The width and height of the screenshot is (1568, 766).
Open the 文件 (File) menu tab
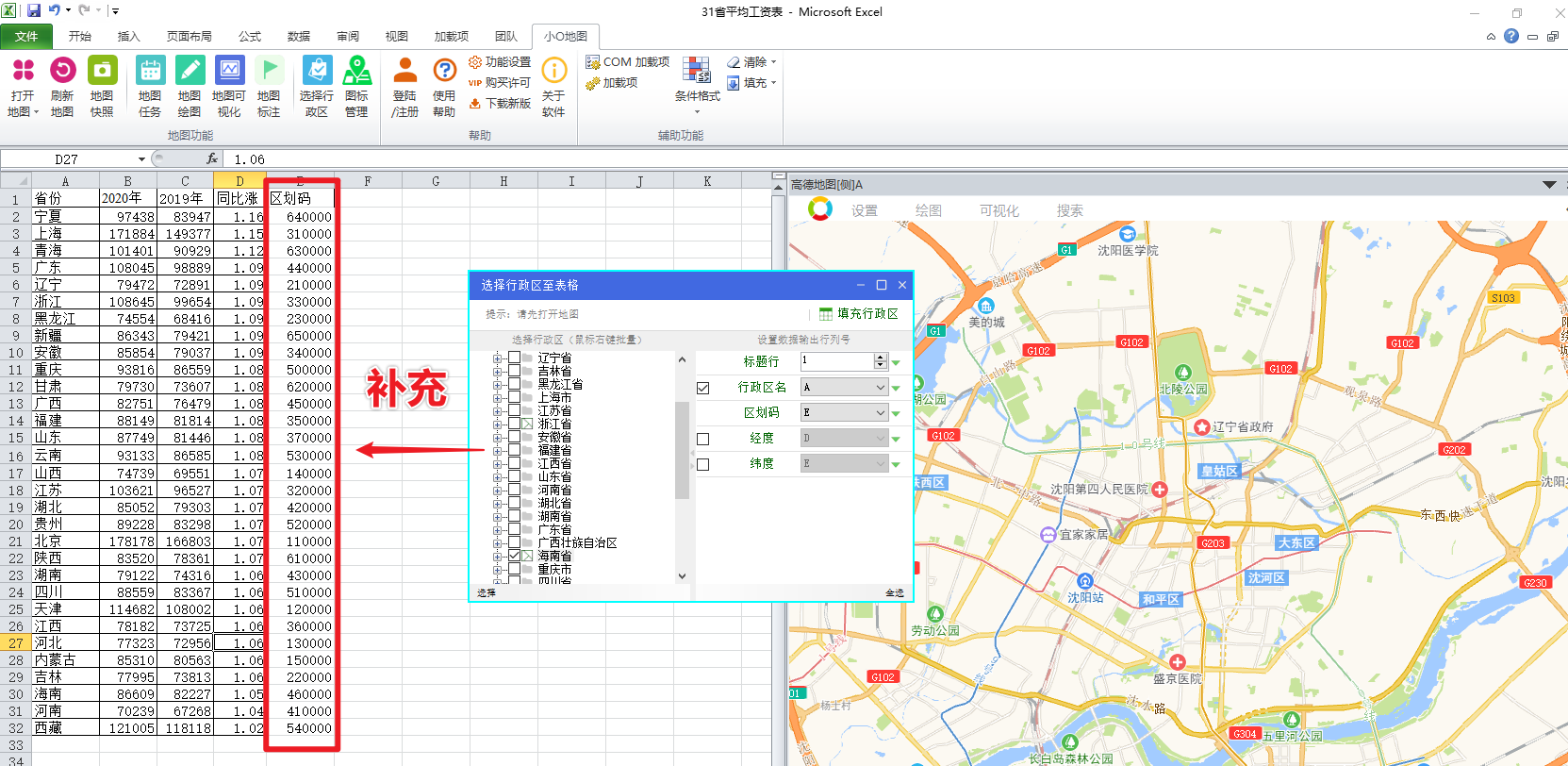coord(26,36)
